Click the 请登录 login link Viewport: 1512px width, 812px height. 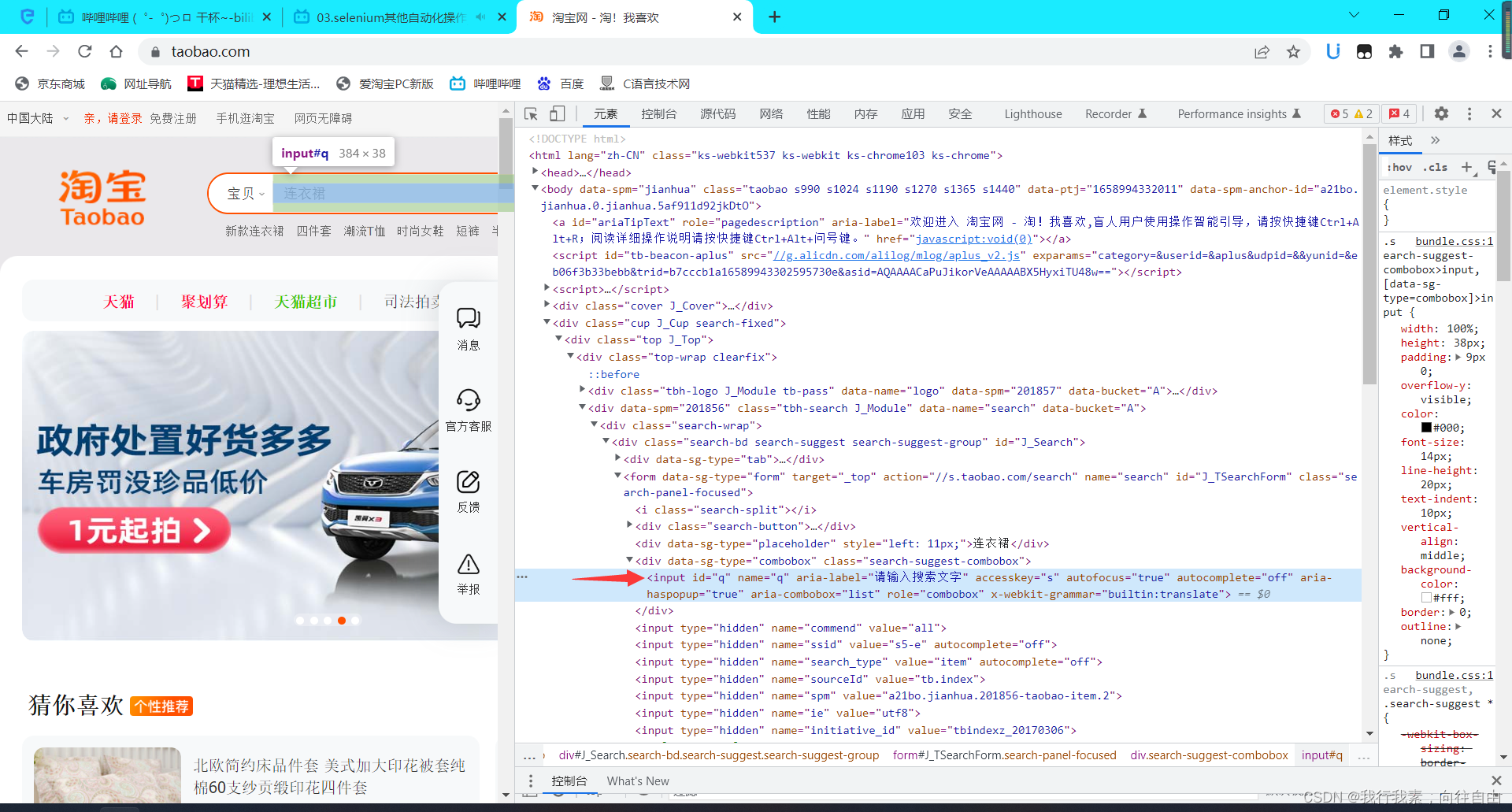coord(124,118)
